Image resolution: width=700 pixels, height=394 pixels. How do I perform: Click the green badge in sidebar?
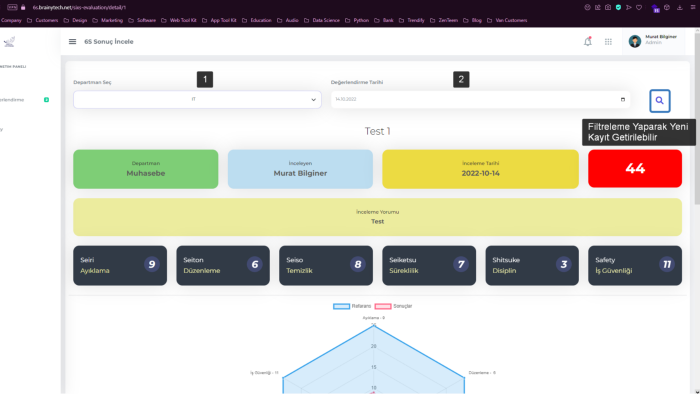(46, 100)
